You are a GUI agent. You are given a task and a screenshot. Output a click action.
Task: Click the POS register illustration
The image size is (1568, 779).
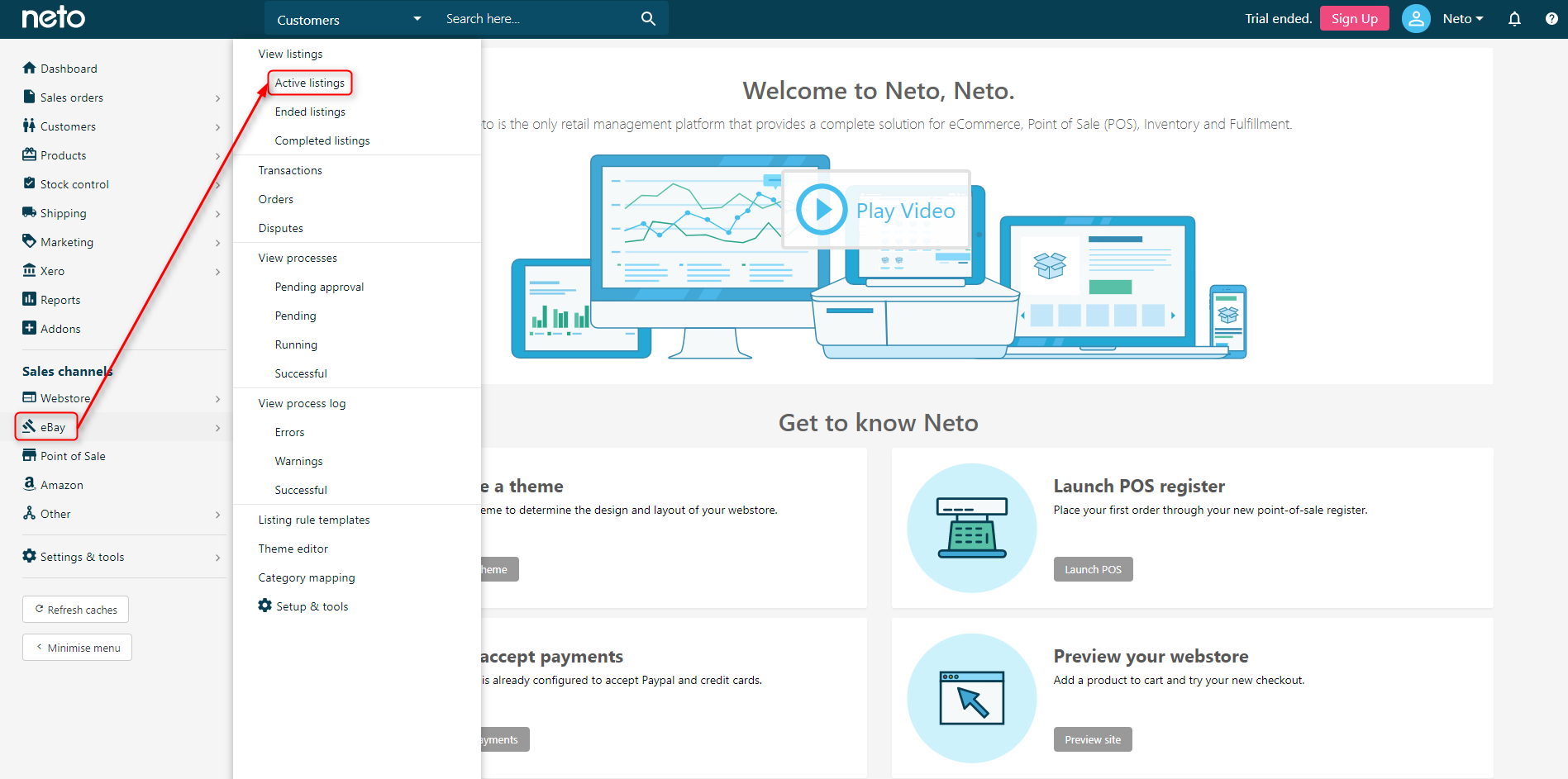972,528
